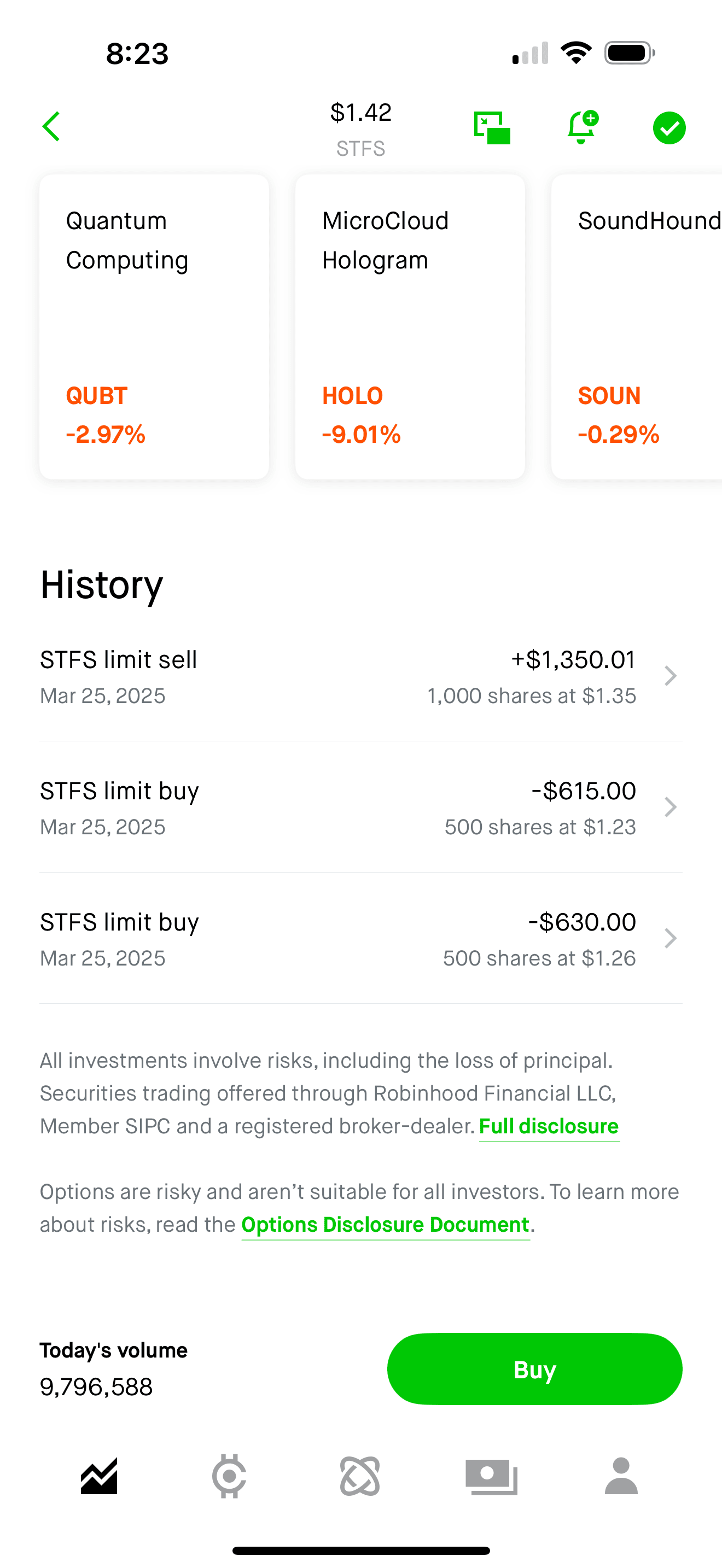Open the cash tab icon
The height and width of the screenshot is (1568, 722).
coord(491,1476)
